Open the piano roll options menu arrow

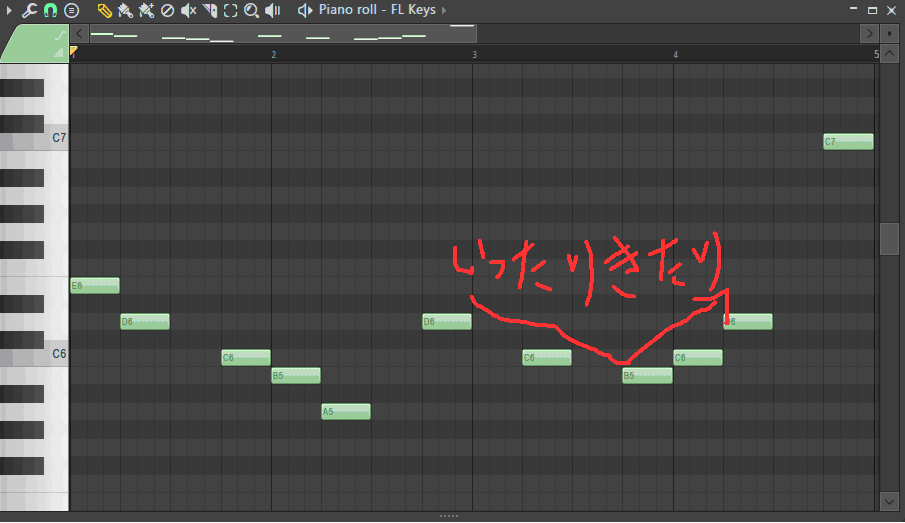click(x=9, y=10)
